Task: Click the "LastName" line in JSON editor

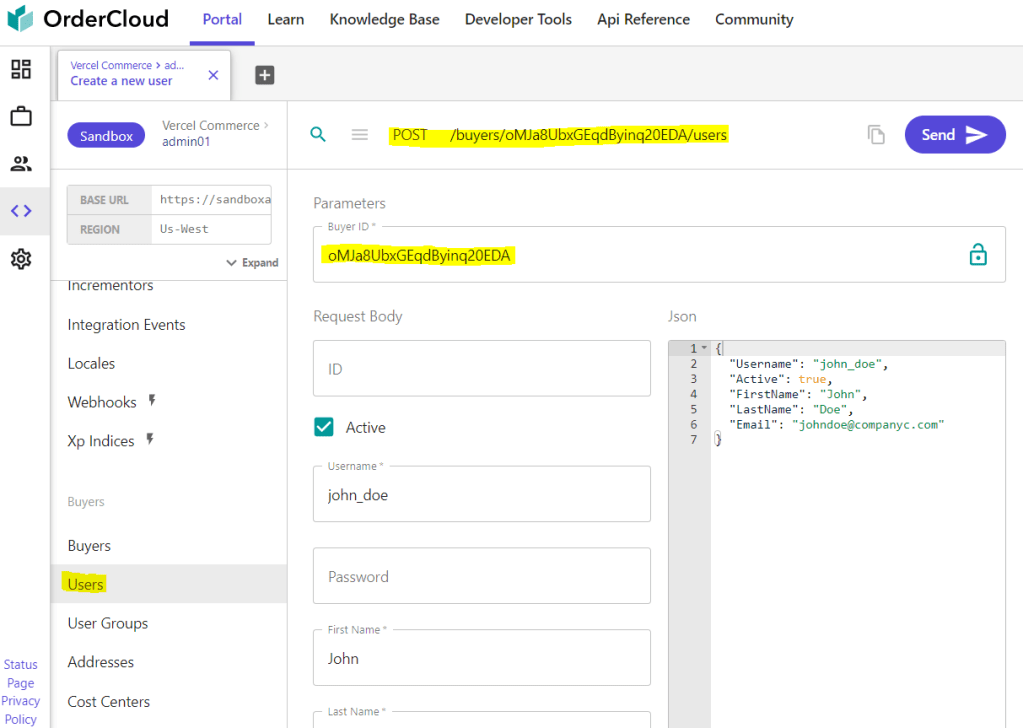Action: click(791, 410)
